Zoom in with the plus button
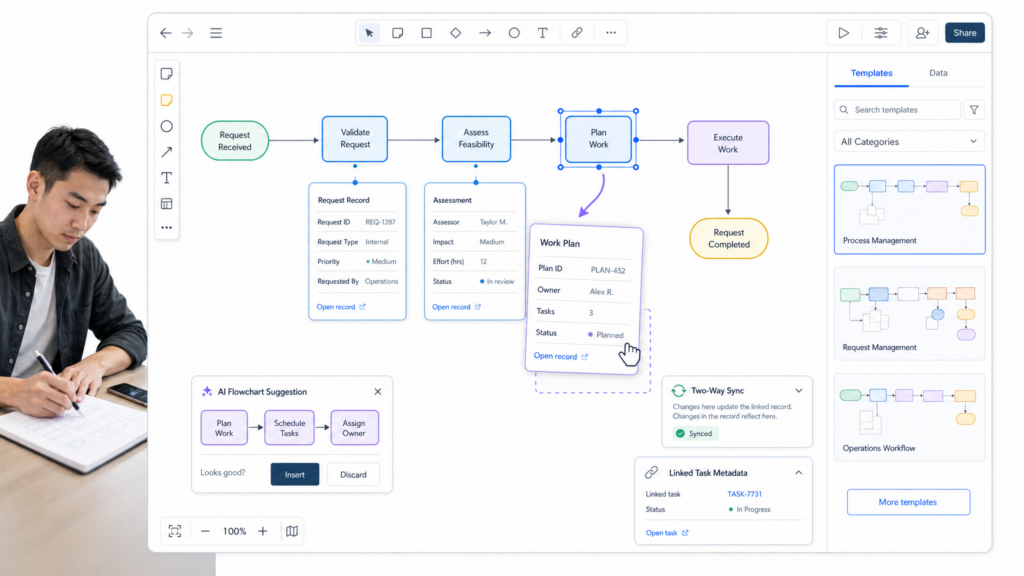Screen dimensions: 1024x576 (x=263, y=531)
